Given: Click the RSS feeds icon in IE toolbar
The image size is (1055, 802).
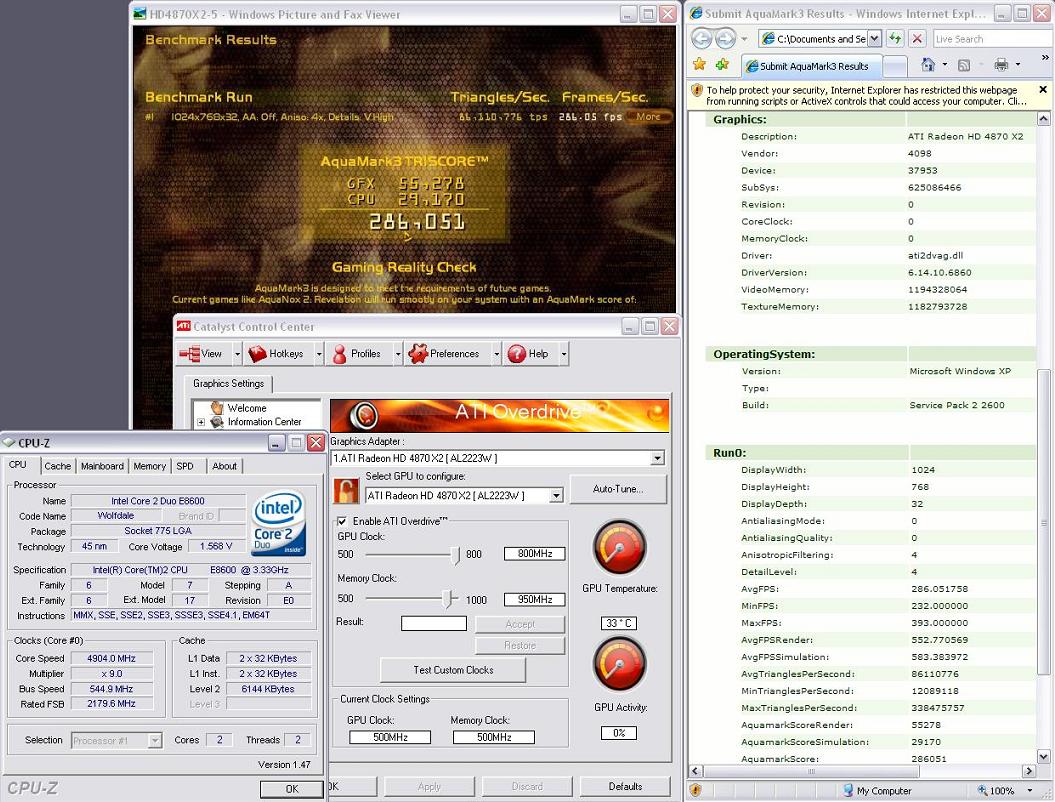Looking at the screenshot, I should [964, 65].
